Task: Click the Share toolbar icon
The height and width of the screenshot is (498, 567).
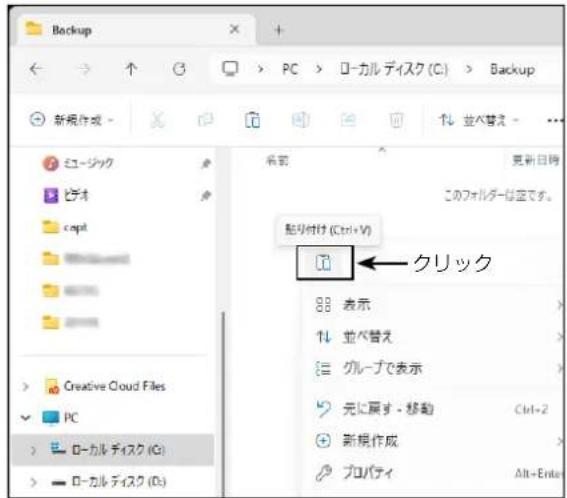Action: 348,120
